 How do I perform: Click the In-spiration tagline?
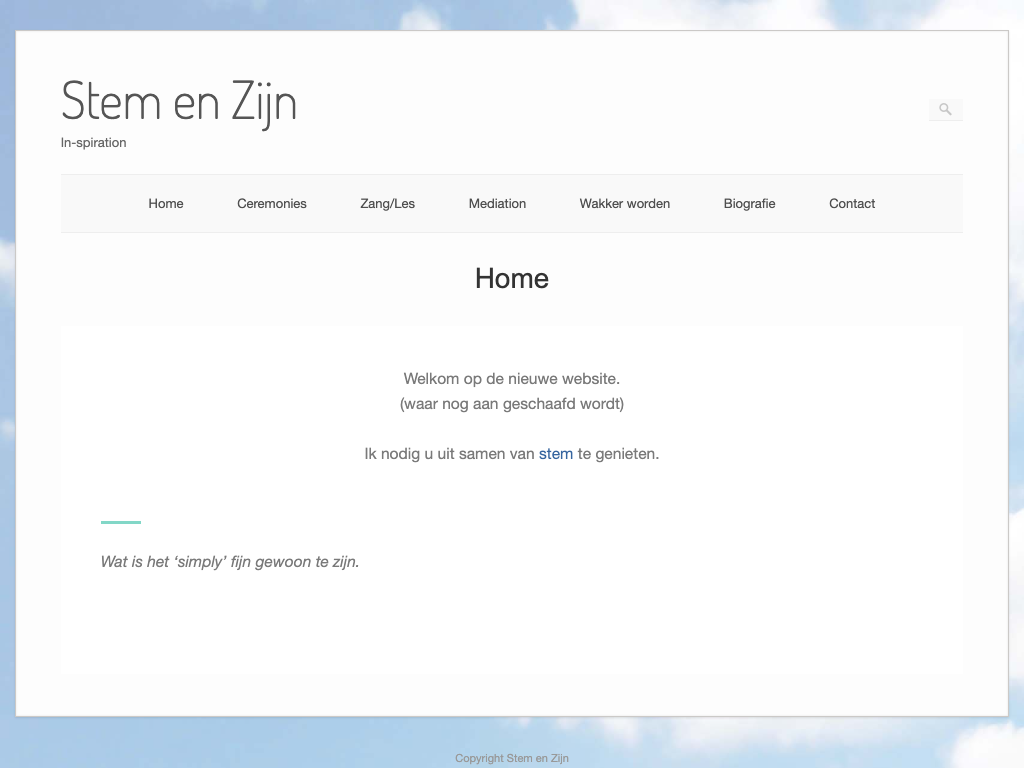(94, 143)
